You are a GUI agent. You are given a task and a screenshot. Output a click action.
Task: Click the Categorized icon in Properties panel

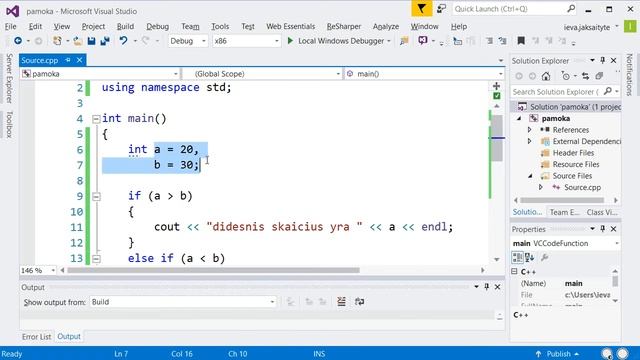coord(517,257)
